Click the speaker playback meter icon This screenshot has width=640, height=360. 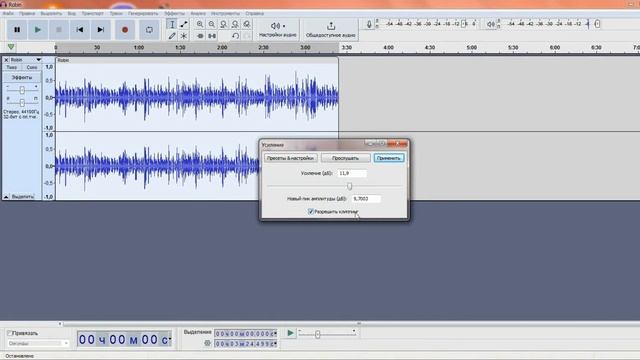(491, 24)
